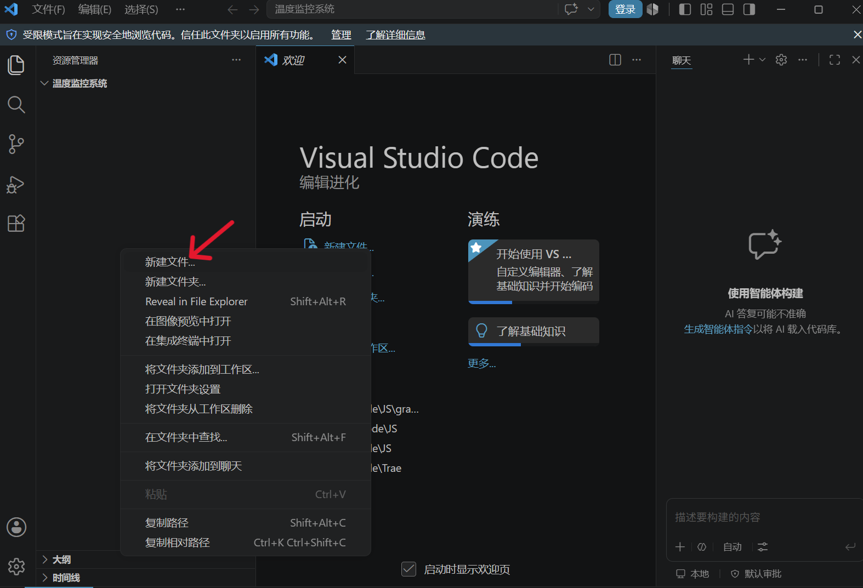Open the Extensions view
The image size is (863, 588).
pyautogui.click(x=16, y=224)
